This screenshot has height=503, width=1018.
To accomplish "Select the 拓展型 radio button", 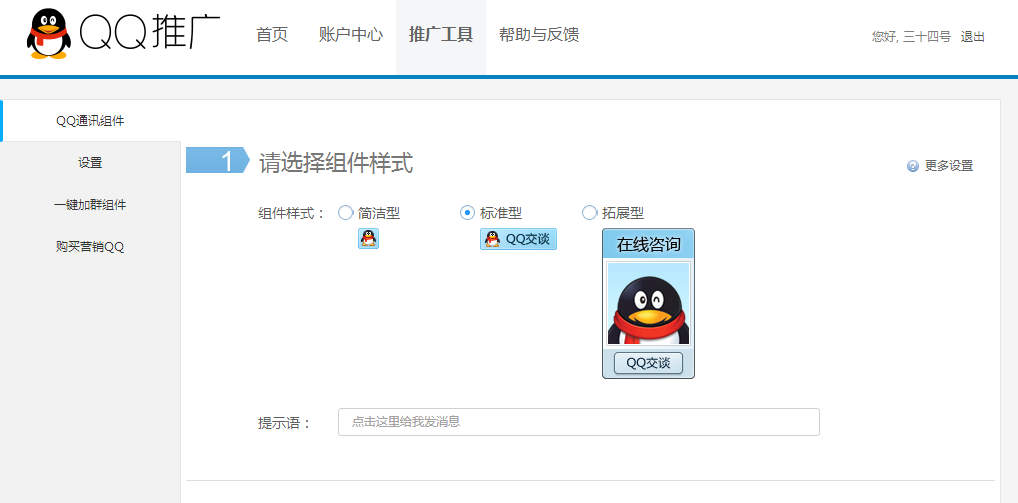I will point(589,212).
